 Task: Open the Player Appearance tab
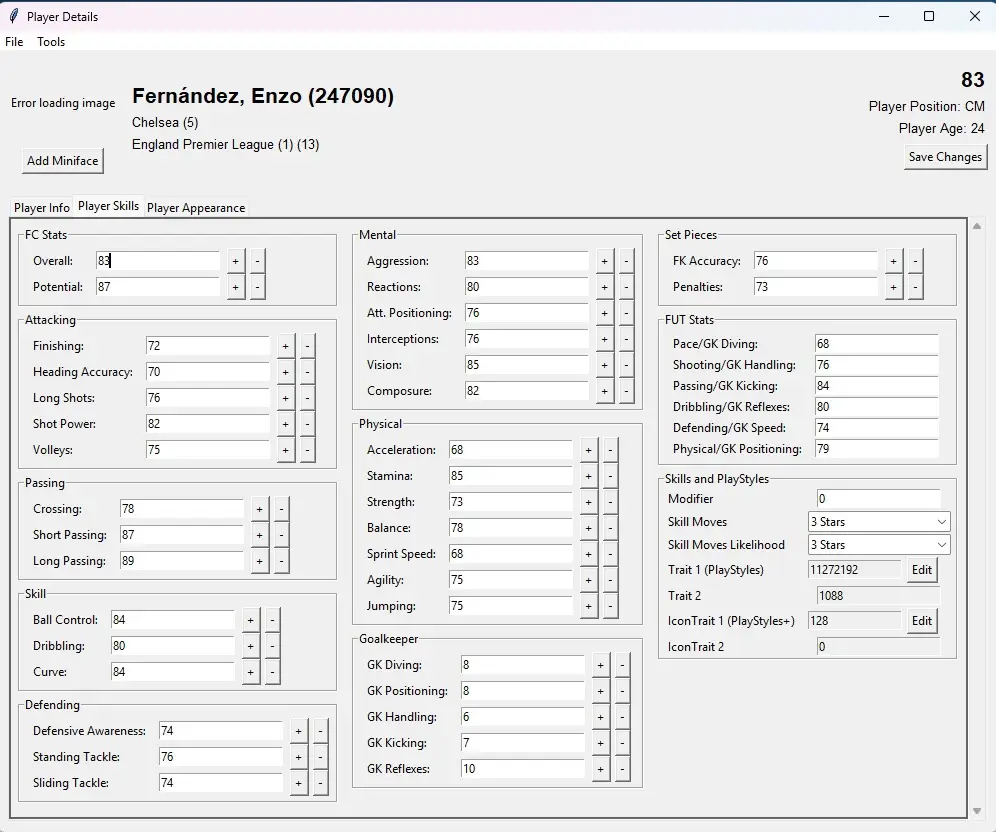(x=196, y=208)
